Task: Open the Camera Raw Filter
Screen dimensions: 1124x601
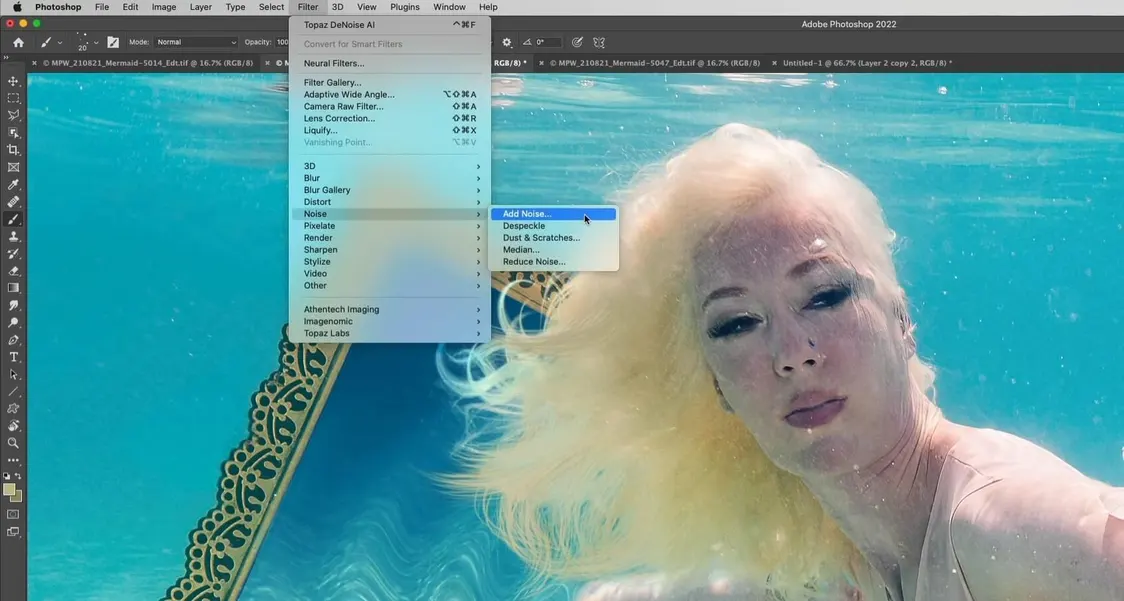Action: click(x=391, y=106)
